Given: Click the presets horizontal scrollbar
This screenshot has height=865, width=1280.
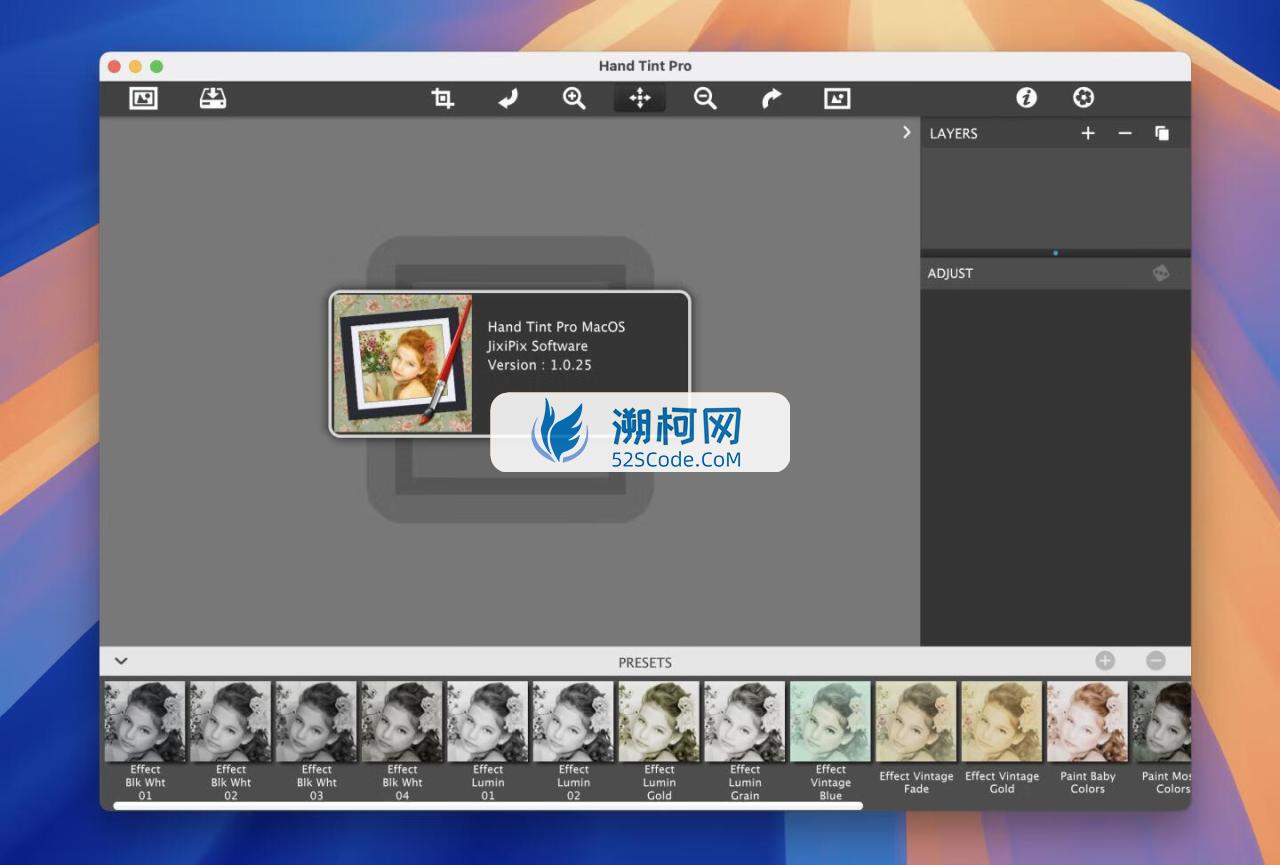Looking at the screenshot, I should click(x=488, y=805).
